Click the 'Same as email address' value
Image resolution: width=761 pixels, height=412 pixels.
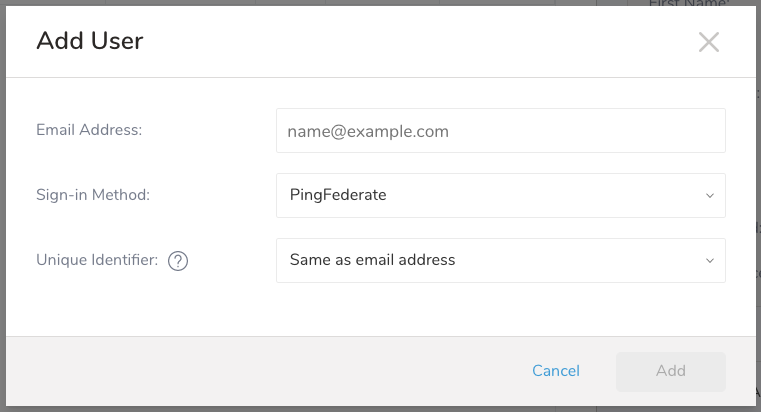pos(372,260)
